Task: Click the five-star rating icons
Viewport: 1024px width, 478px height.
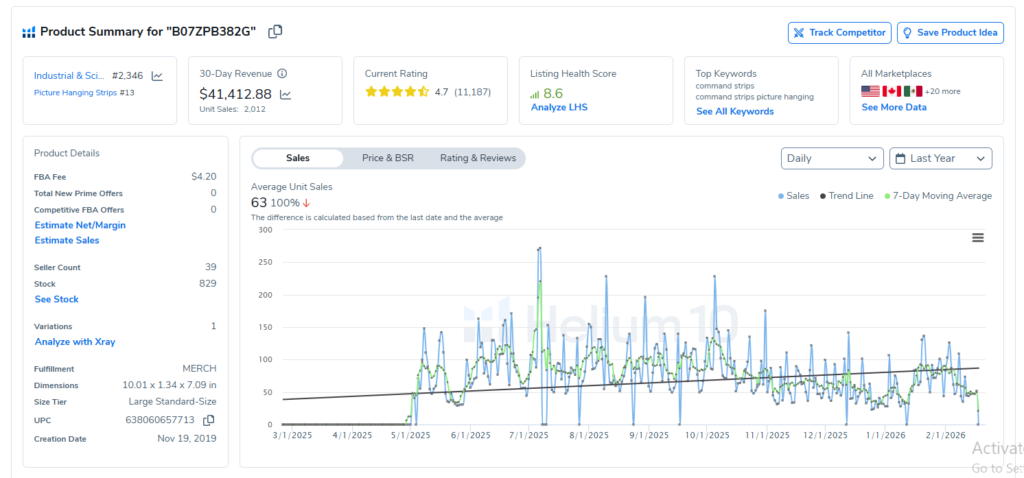Action: [397, 92]
